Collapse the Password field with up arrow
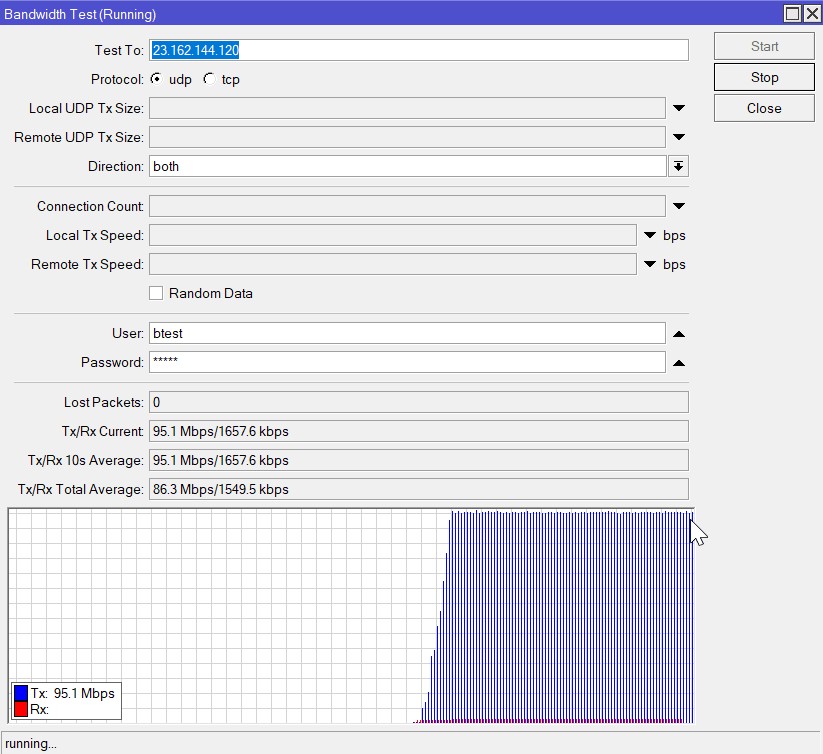This screenshot has width=823, height=754. pos(678,362)
